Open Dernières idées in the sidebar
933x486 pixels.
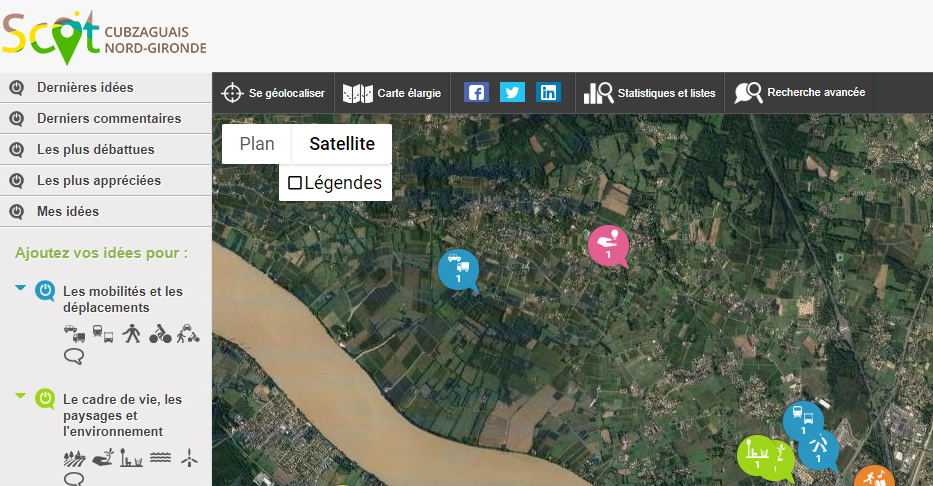point(106,87)
